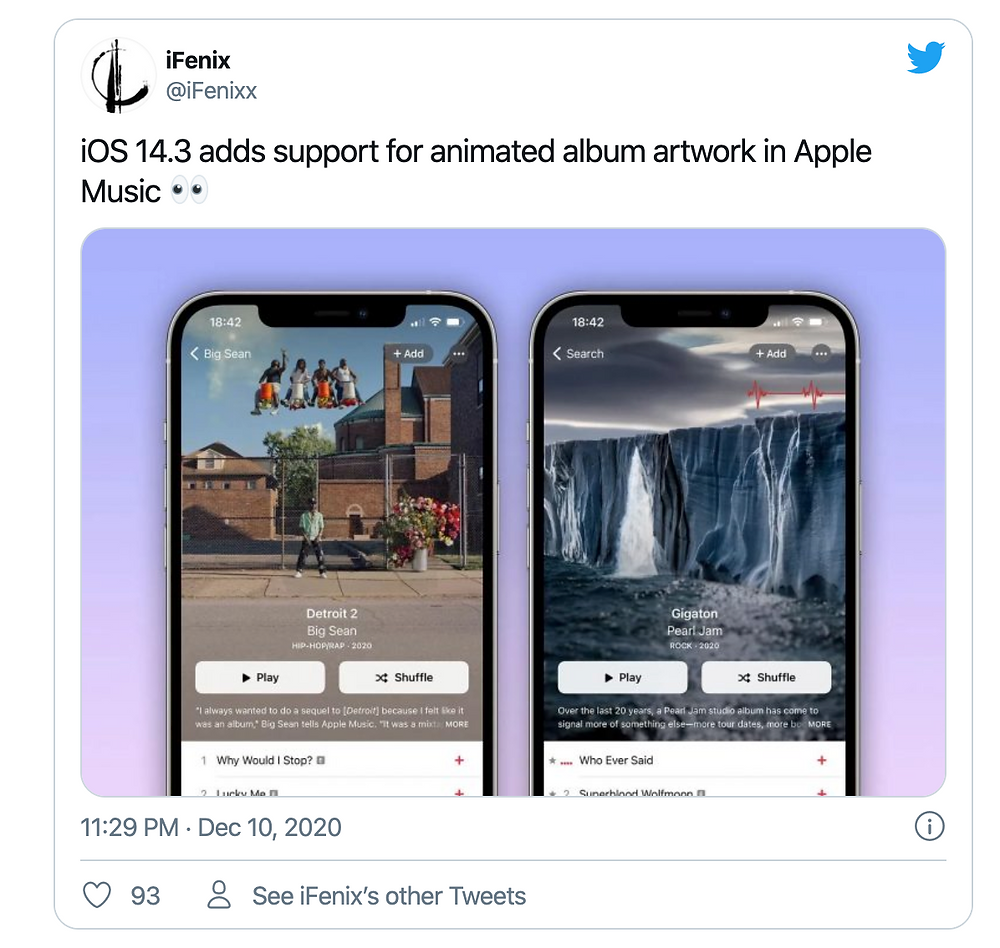This screenshot has height=948, width=1000.
Task: Add Gigaton album with + Add
Action: (x=771, y=353)
